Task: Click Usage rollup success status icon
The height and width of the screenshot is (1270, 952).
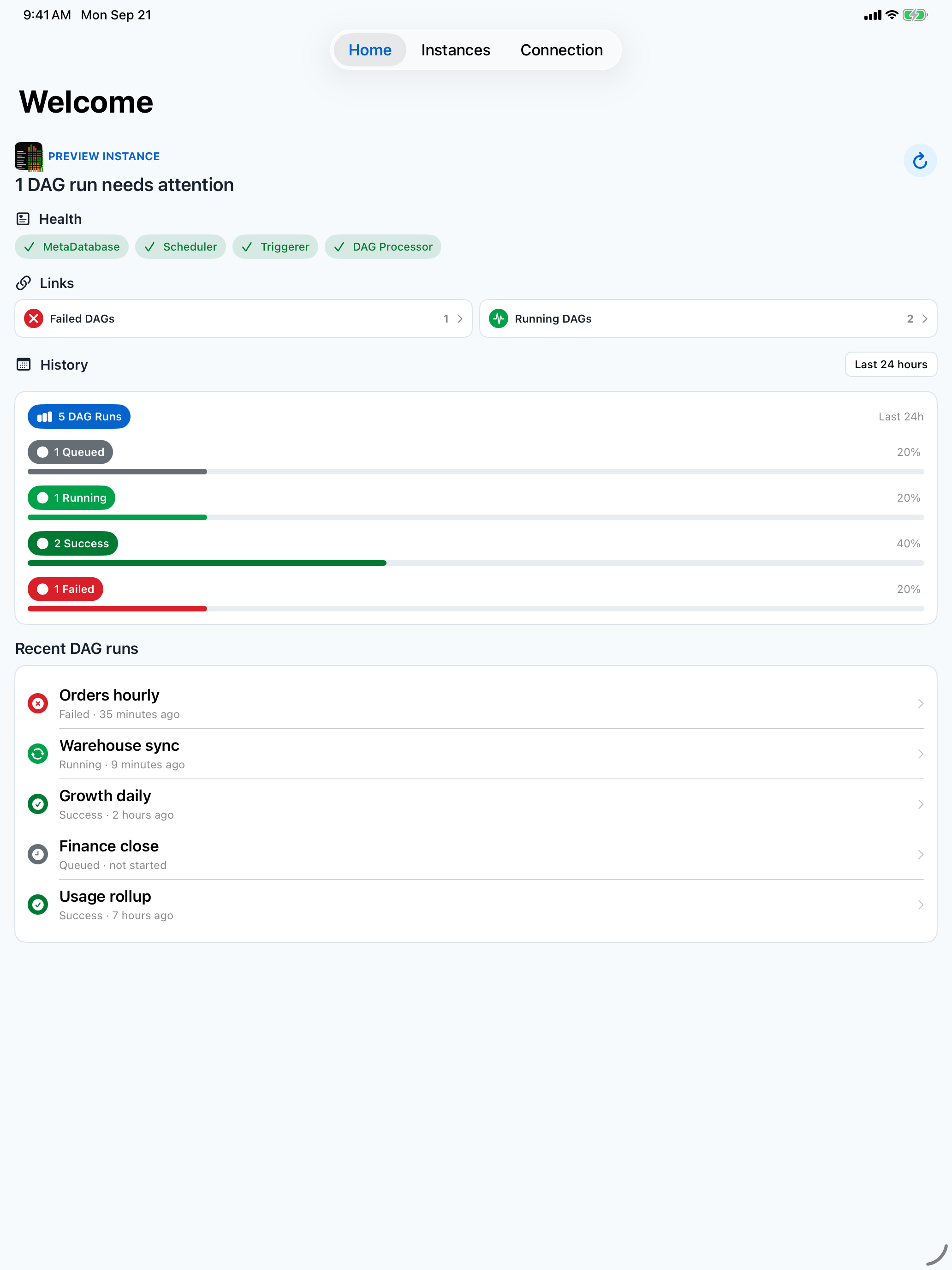Action: 38,905
